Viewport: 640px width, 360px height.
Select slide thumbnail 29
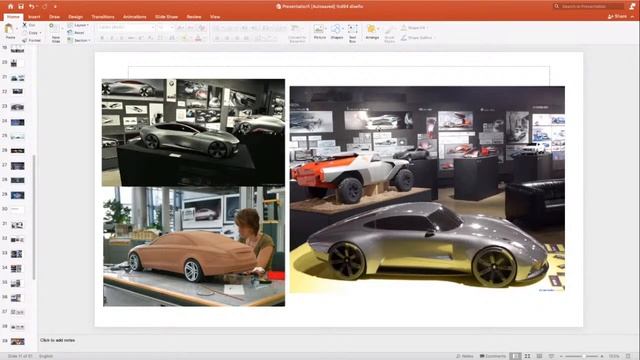(17, 195)
